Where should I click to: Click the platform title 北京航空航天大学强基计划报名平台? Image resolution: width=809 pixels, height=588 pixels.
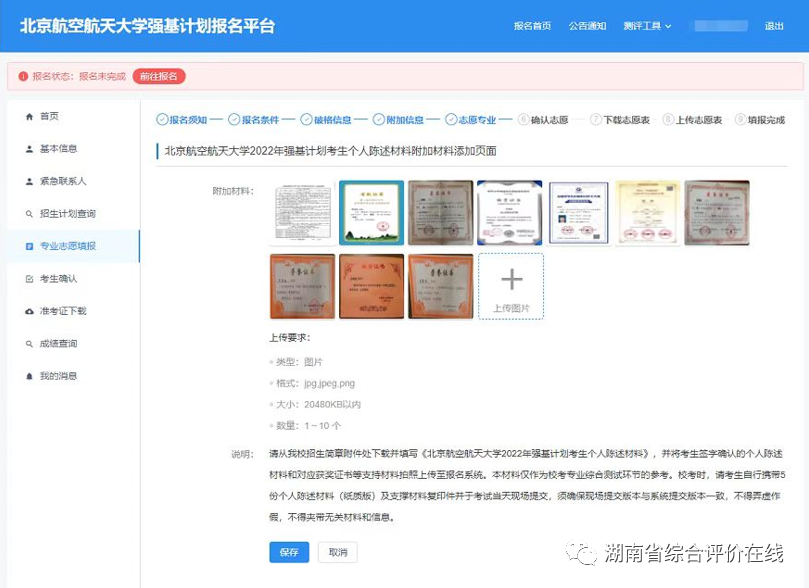[147, 26]
